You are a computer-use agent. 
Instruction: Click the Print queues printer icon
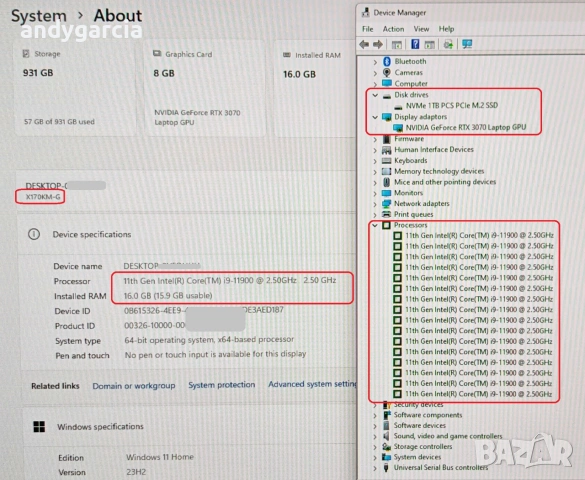(x=387, y=214)
